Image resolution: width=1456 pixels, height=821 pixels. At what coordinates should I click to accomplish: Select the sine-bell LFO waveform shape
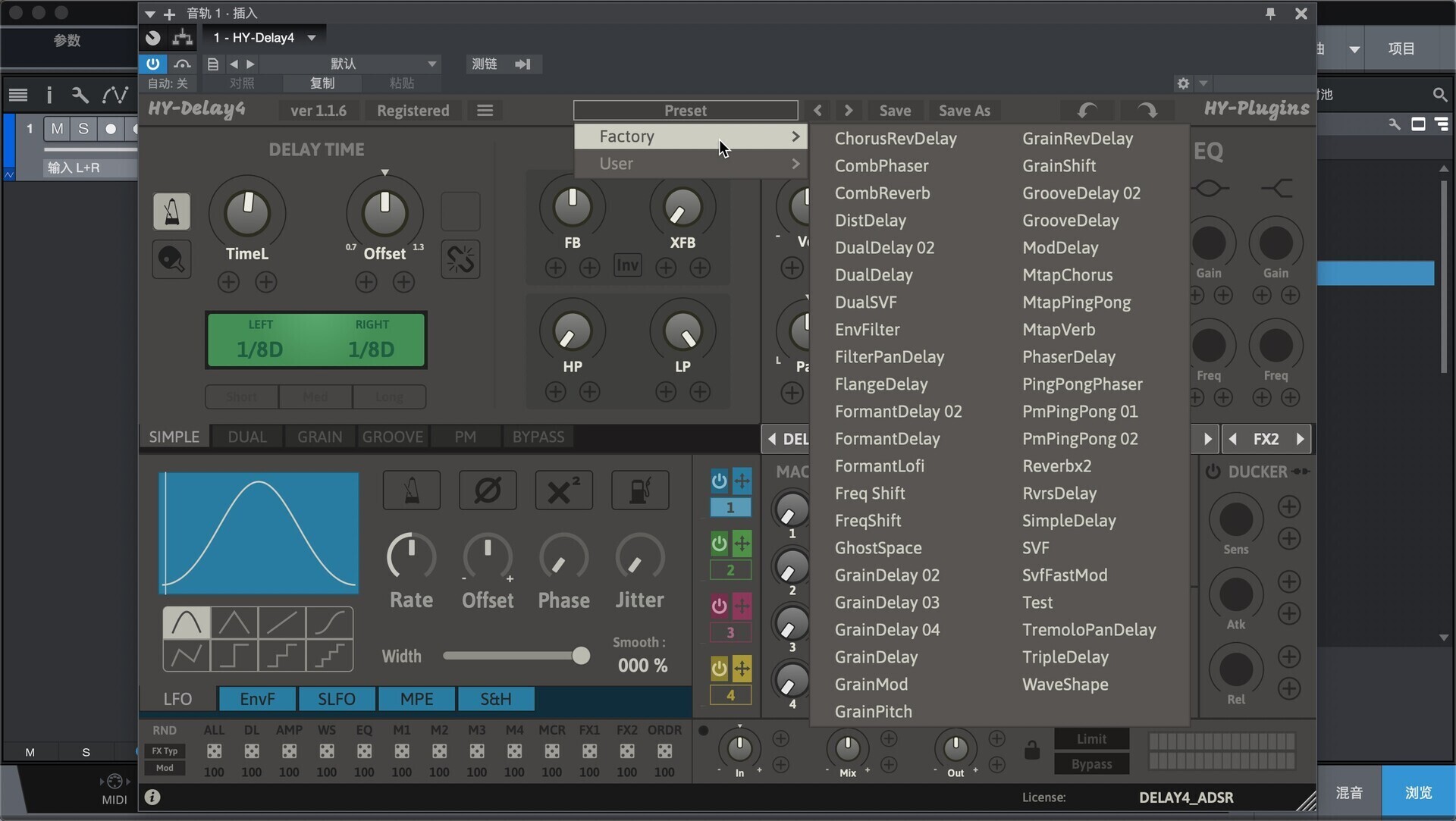tap(187, 623)
